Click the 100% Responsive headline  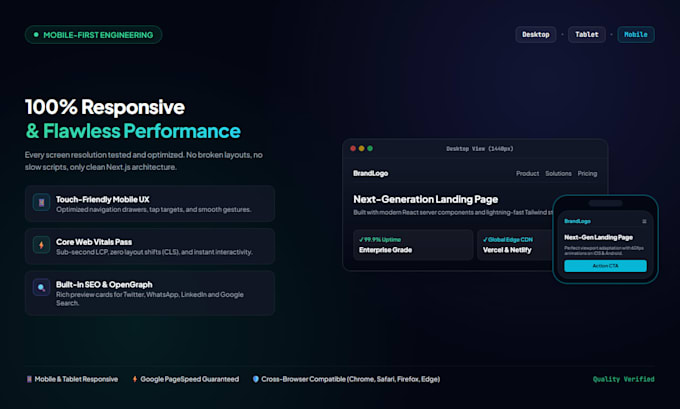pos(105,107)
